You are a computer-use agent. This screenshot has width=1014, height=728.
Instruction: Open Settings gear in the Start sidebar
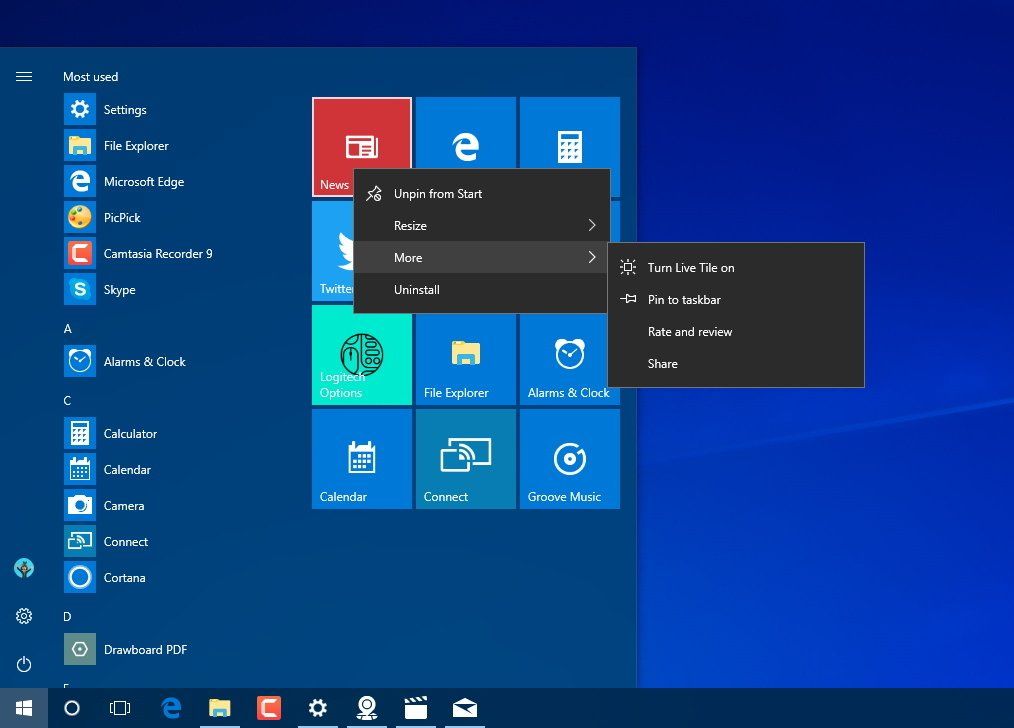pyautogui.click(x=24, y=616)
